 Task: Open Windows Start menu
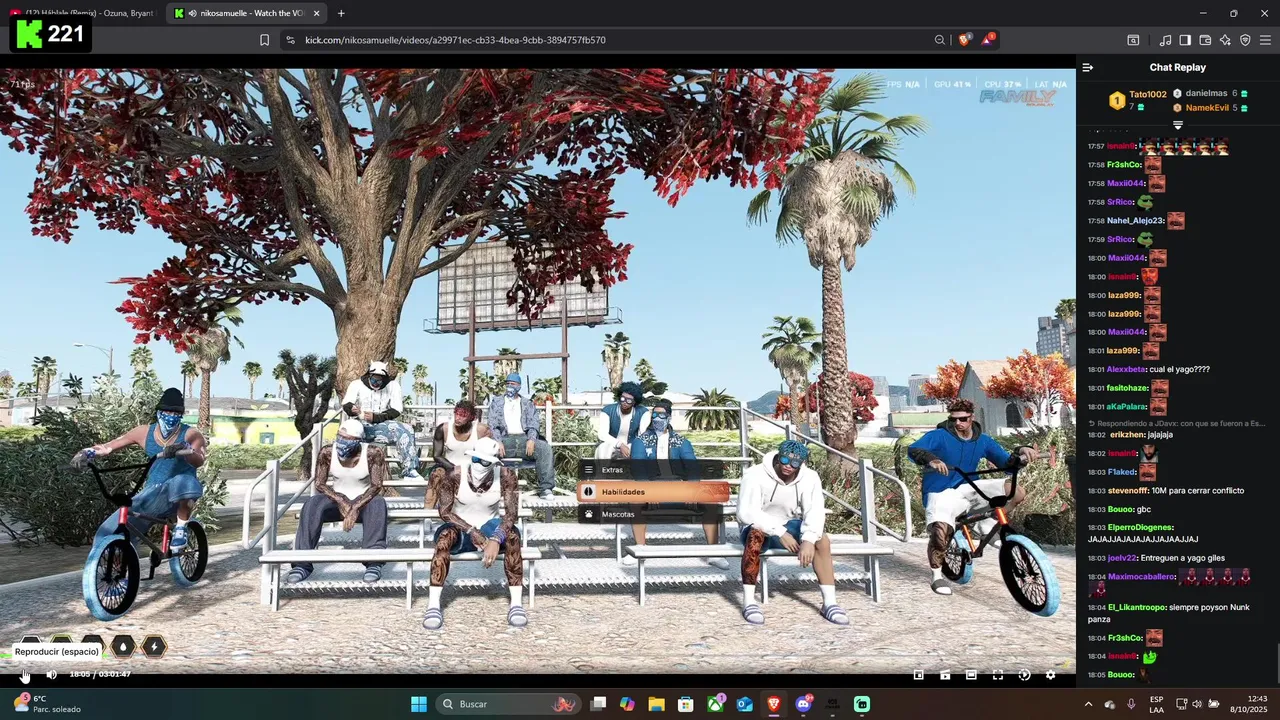[x=419, y=704]
